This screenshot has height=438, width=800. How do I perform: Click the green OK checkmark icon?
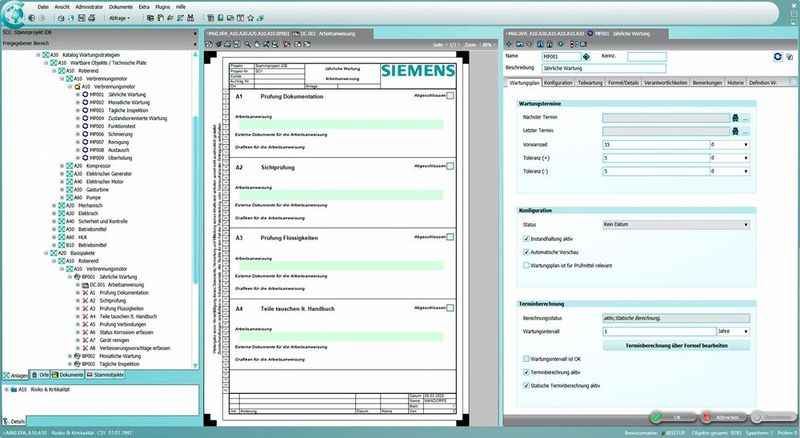click(x=656, y=417)
